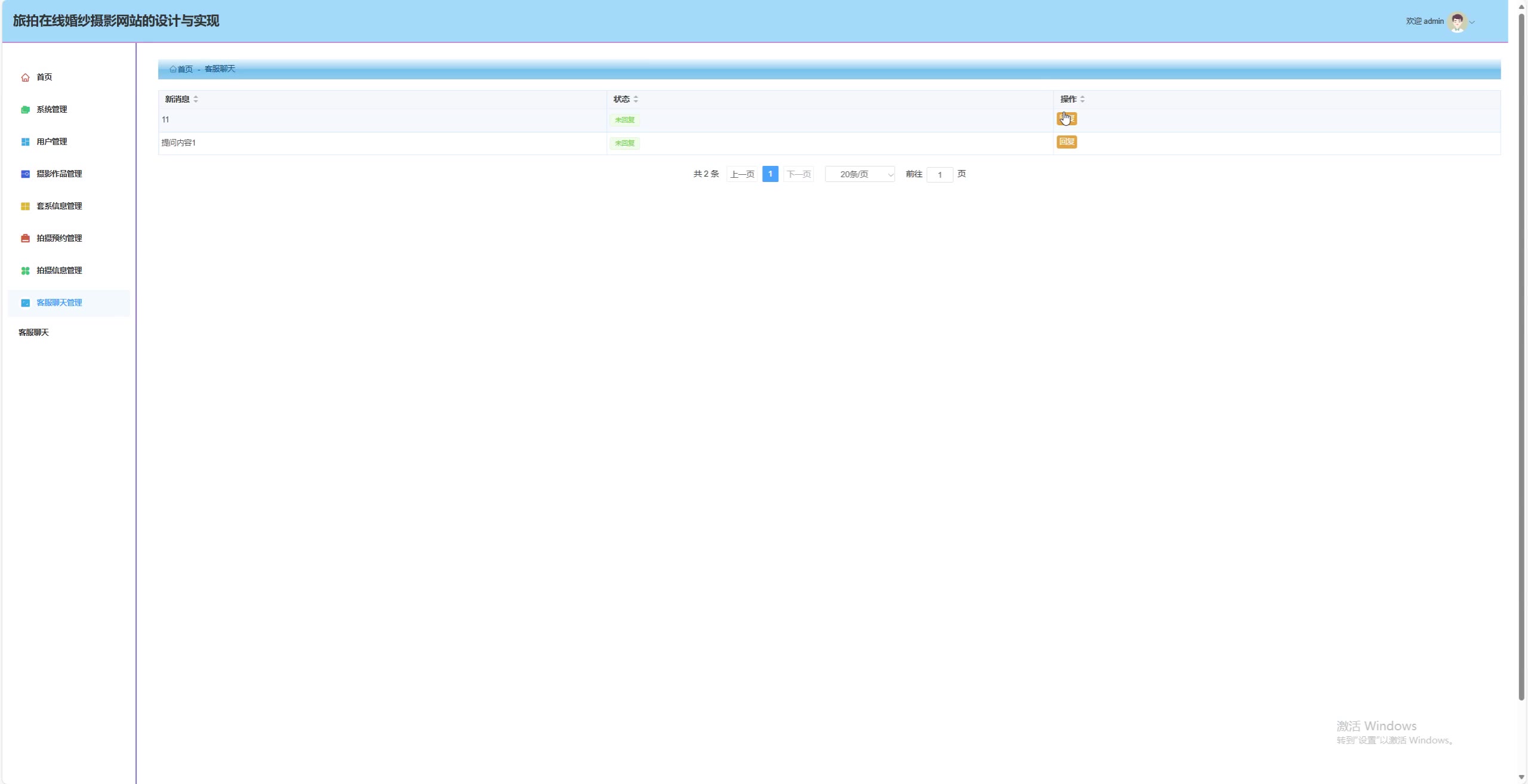Screen dimensions: 1528x784
Task: Open the 20条/页 page size dropdown
Action: 860,174
